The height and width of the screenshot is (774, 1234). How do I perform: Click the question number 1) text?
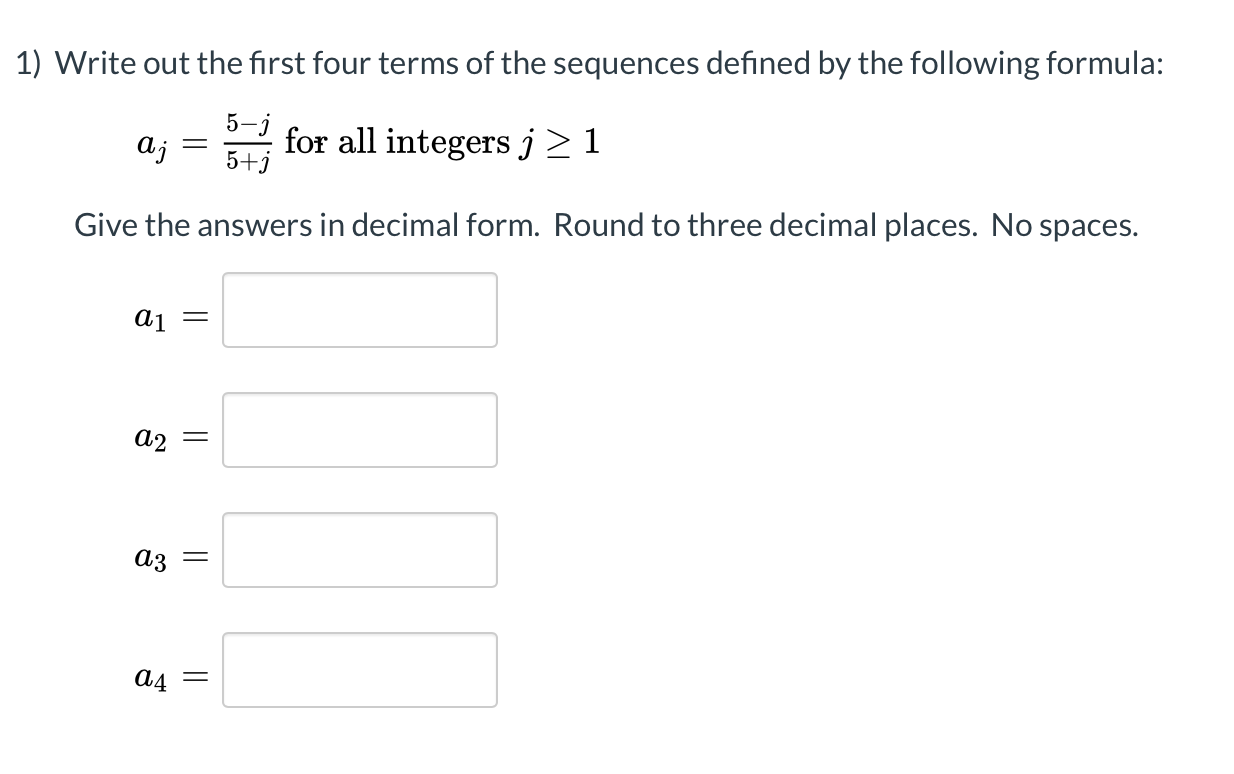[x=28, y=62]
